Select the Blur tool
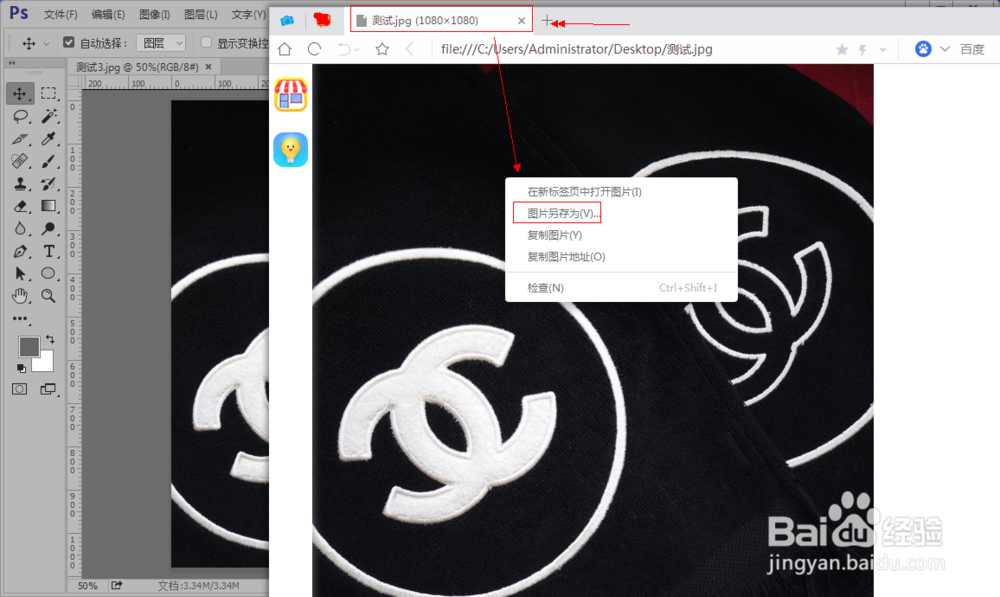 click(x=20, y=228)
